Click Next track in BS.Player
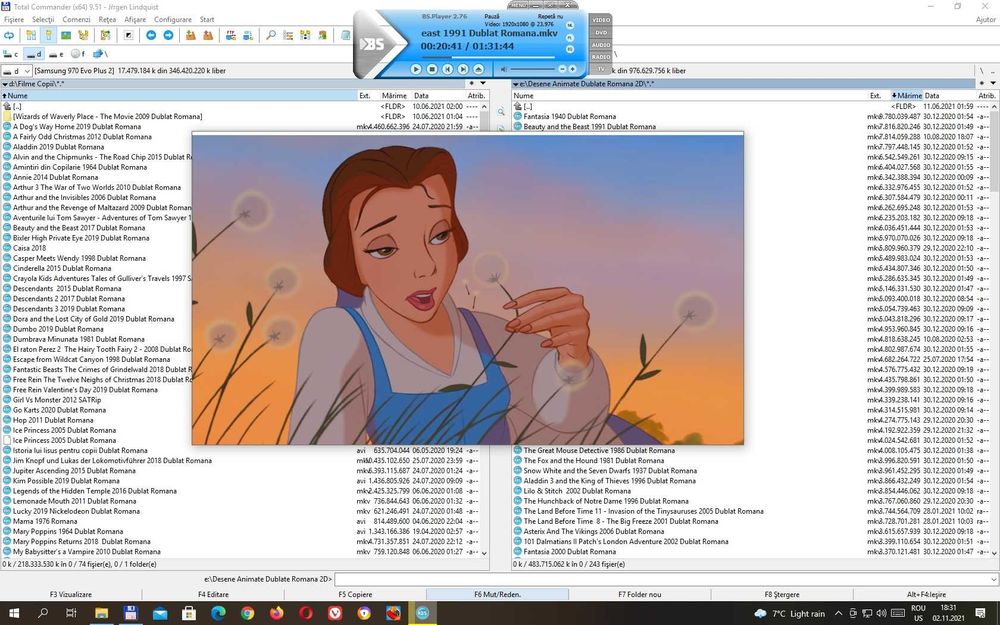1000x625 pixels. pos(463,69)
